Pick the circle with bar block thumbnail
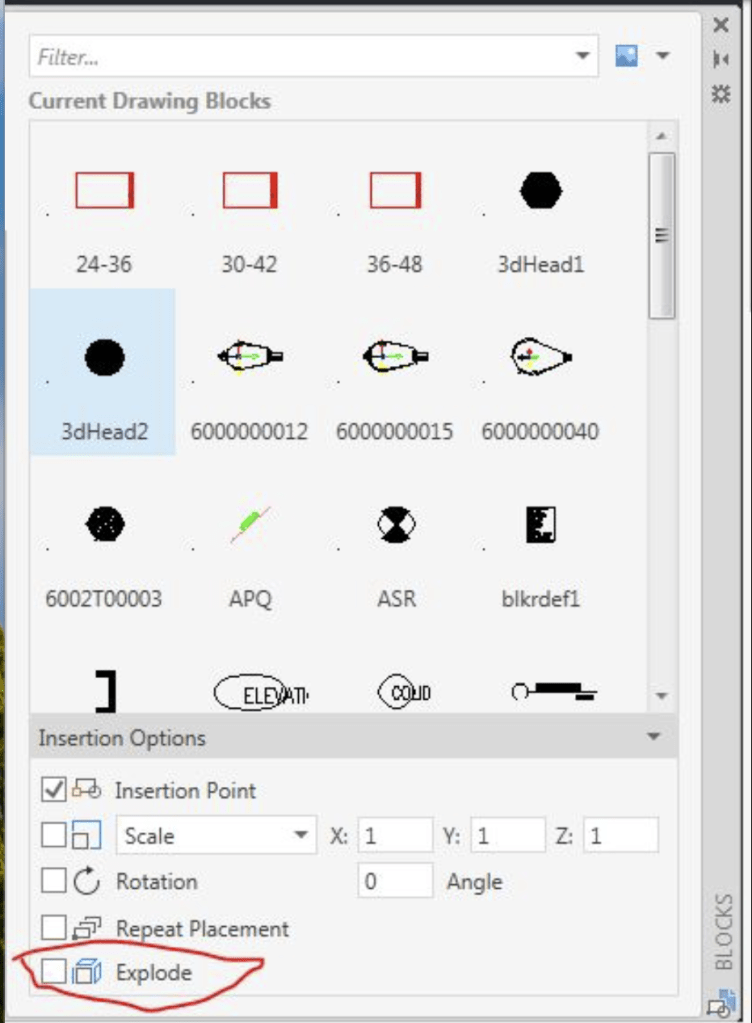752x1023 pixels. tap(554, 692)
